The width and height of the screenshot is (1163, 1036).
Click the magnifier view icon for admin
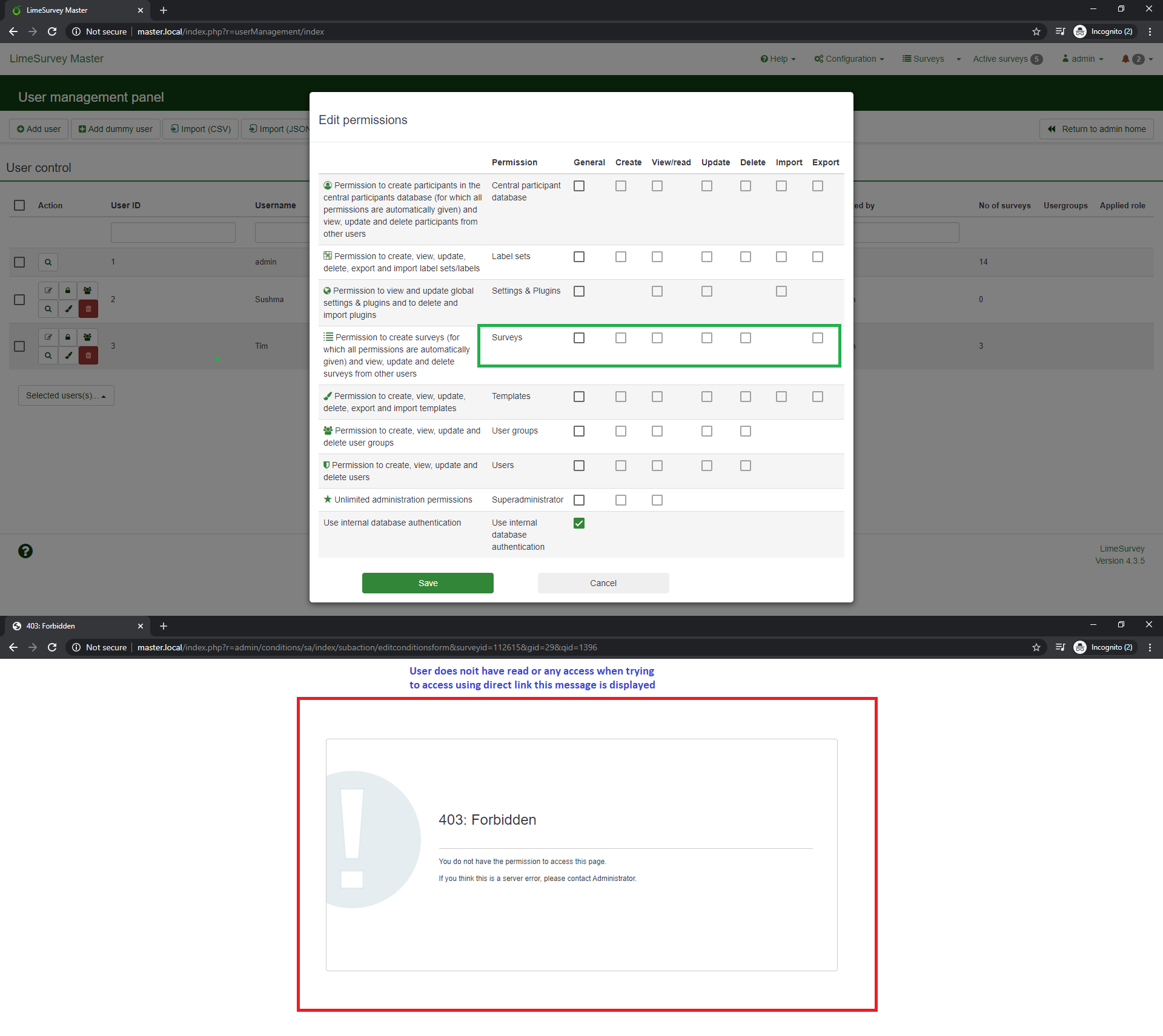pyautogui.click(x=48, y=262)
